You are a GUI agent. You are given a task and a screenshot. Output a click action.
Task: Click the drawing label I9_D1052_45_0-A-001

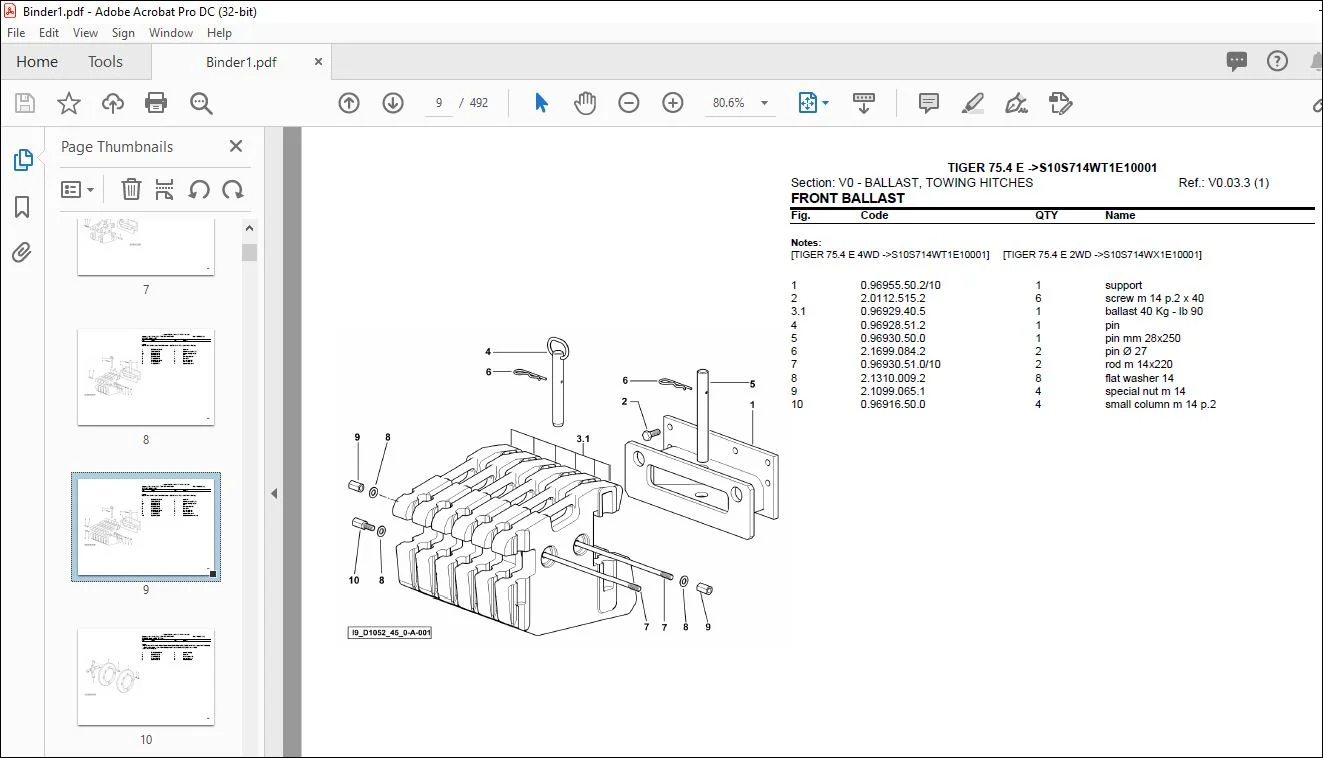pyautogui.click(x=390, y=633)
